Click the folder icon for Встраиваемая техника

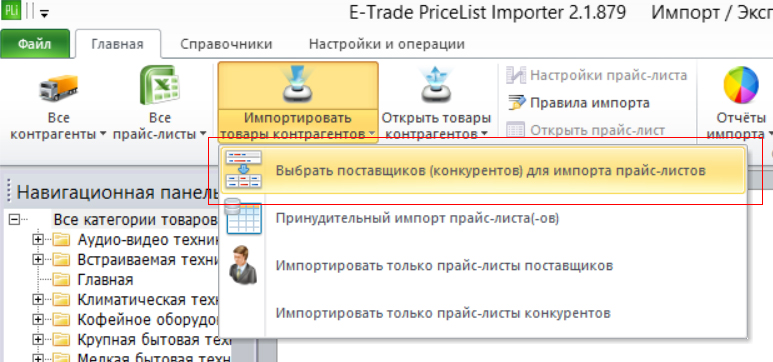62,259
